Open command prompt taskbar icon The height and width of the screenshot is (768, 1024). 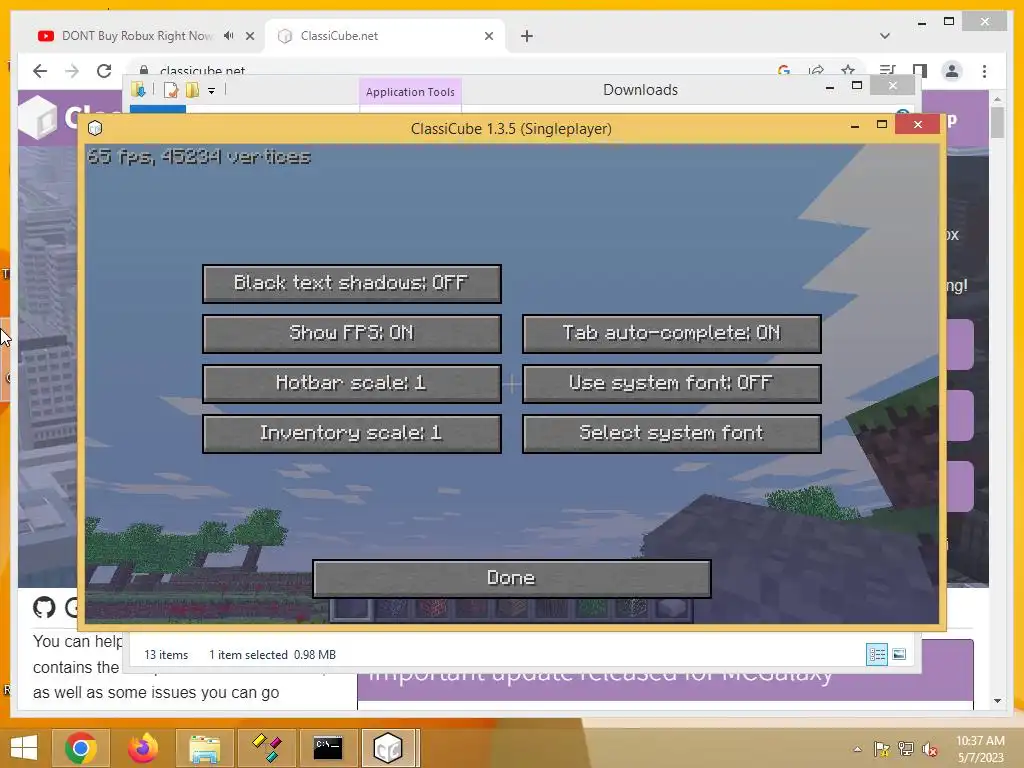click(x=328, y=748)
